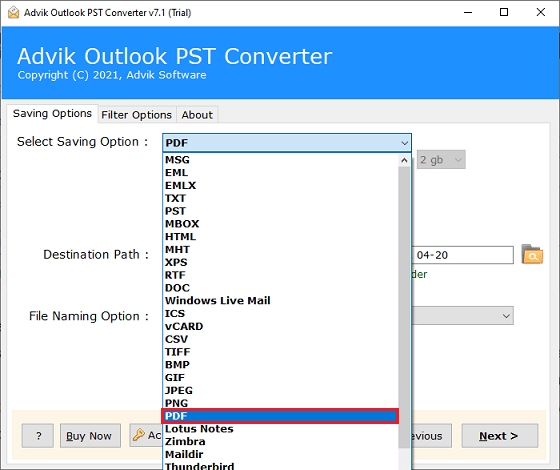Screen dimensions: 560x470
Task: Select MBOX in the format list
Action: [x=280, y=224]
